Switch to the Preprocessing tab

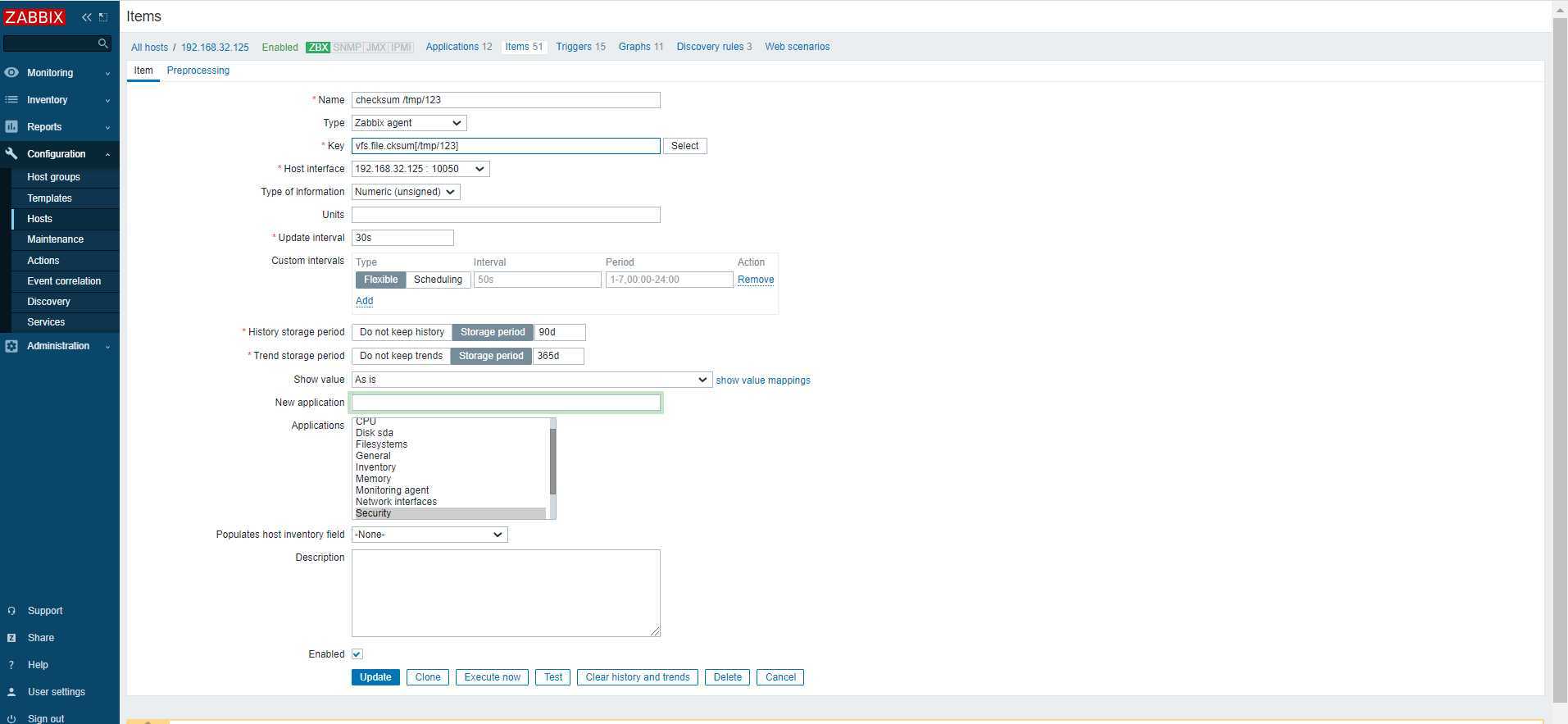point(198,71)
